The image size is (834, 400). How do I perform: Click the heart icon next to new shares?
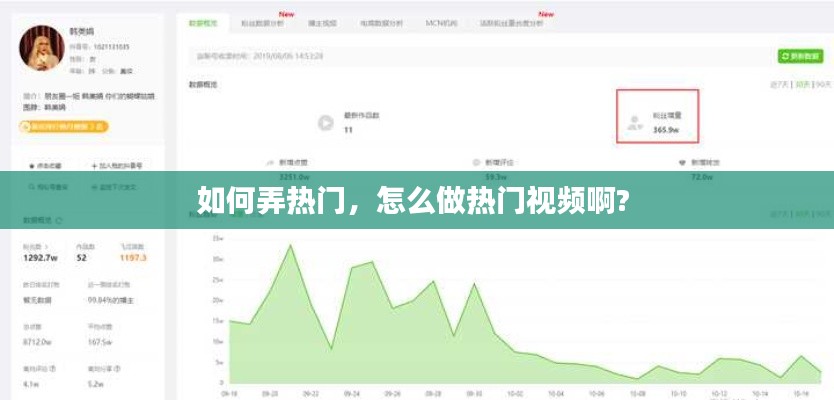tap(681, 162)
